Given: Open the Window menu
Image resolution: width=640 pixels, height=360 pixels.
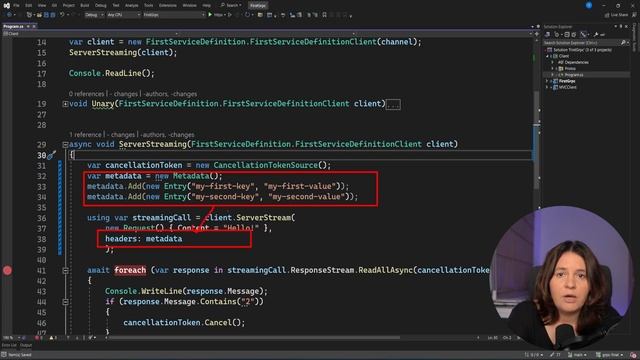Looking at the screenshot, I should coord(189,5).
